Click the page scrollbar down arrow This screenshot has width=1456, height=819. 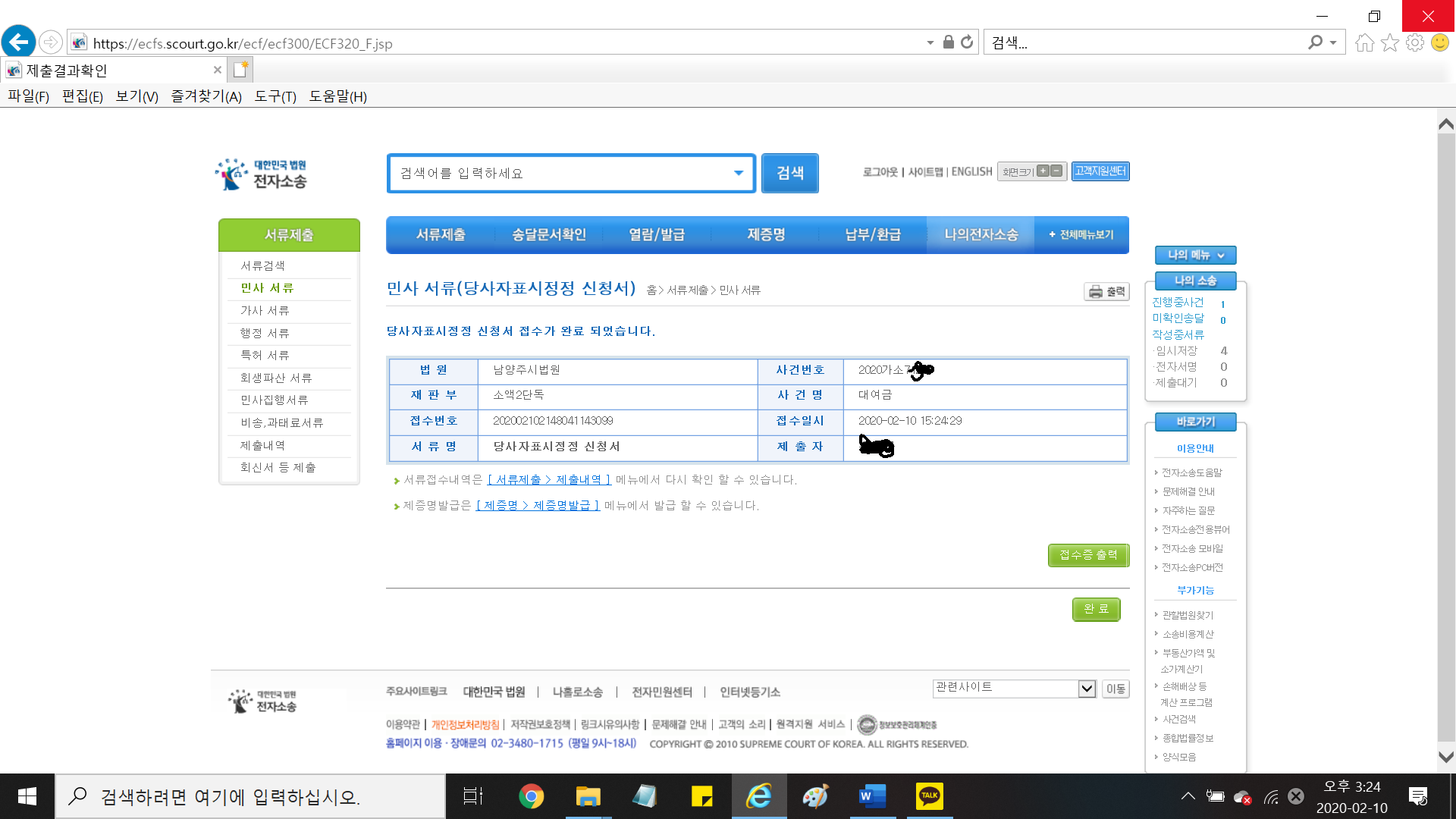pyautogui.click(x=1446, y=756)
